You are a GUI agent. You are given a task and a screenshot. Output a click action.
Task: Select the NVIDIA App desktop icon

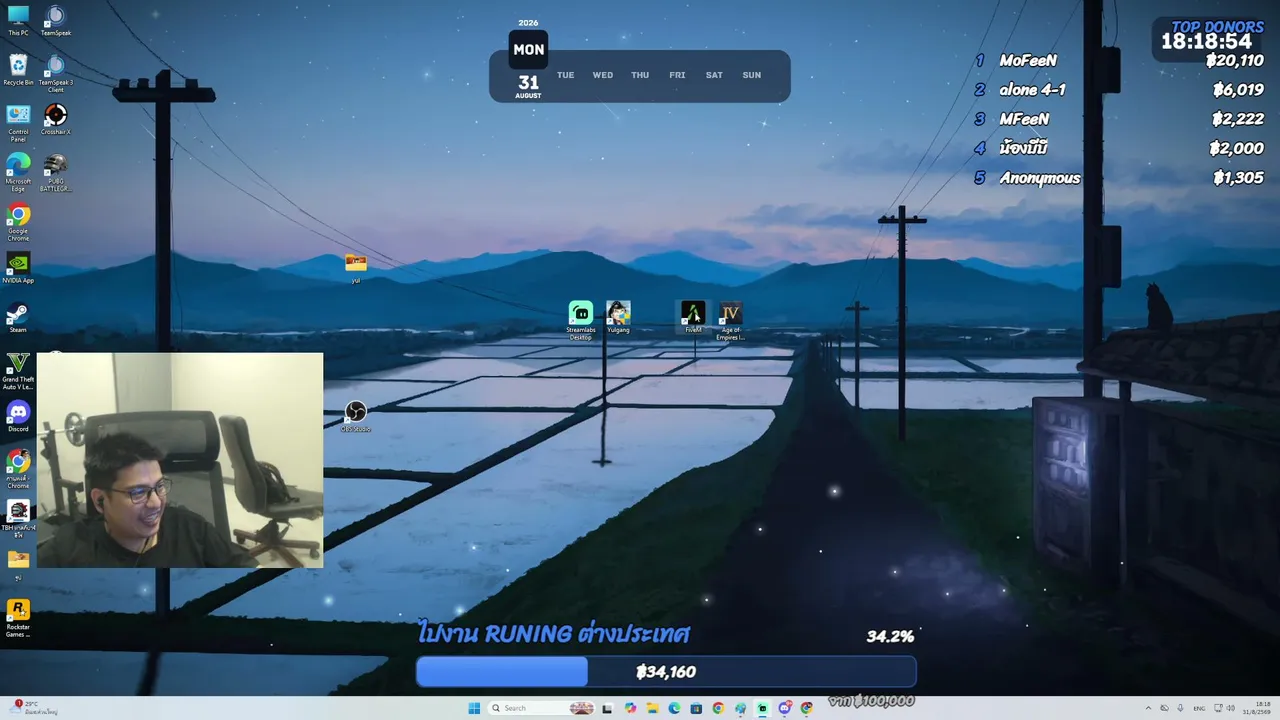click(18, 268)
